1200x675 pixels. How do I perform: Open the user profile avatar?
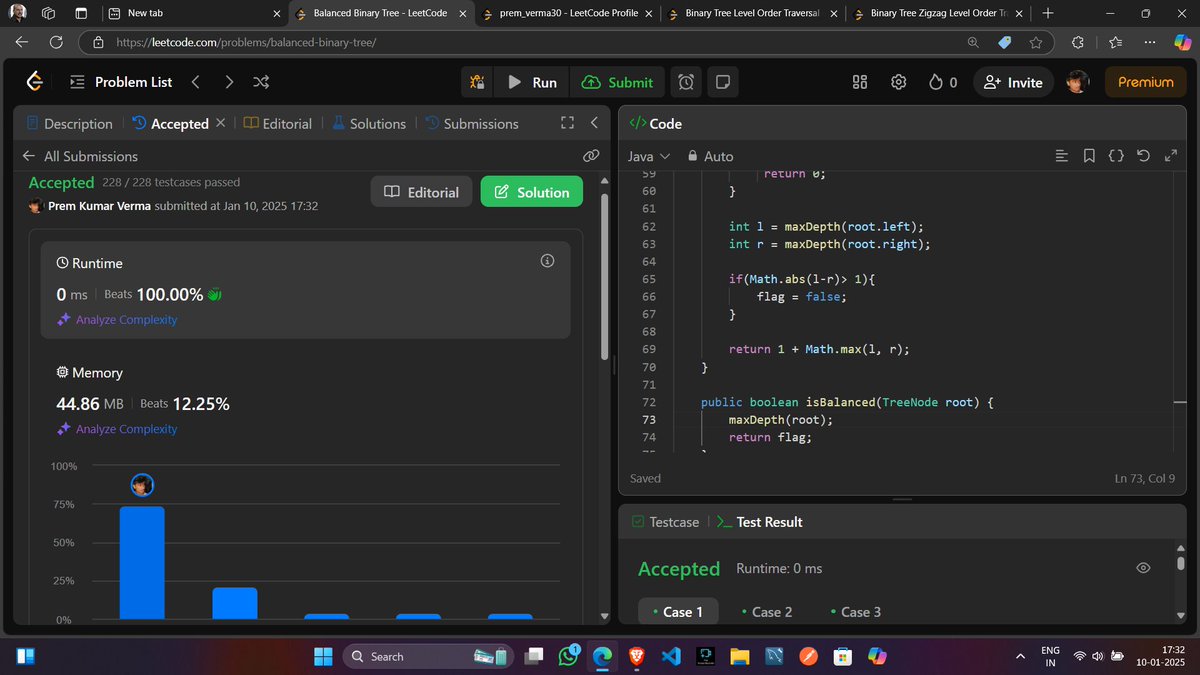click(x=1077, y=82)
